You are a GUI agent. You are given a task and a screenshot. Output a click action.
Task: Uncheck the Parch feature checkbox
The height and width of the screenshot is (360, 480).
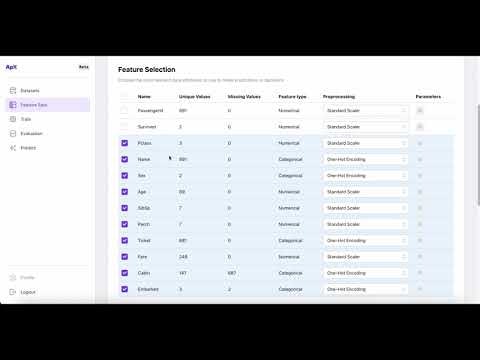tap(124, 224)
